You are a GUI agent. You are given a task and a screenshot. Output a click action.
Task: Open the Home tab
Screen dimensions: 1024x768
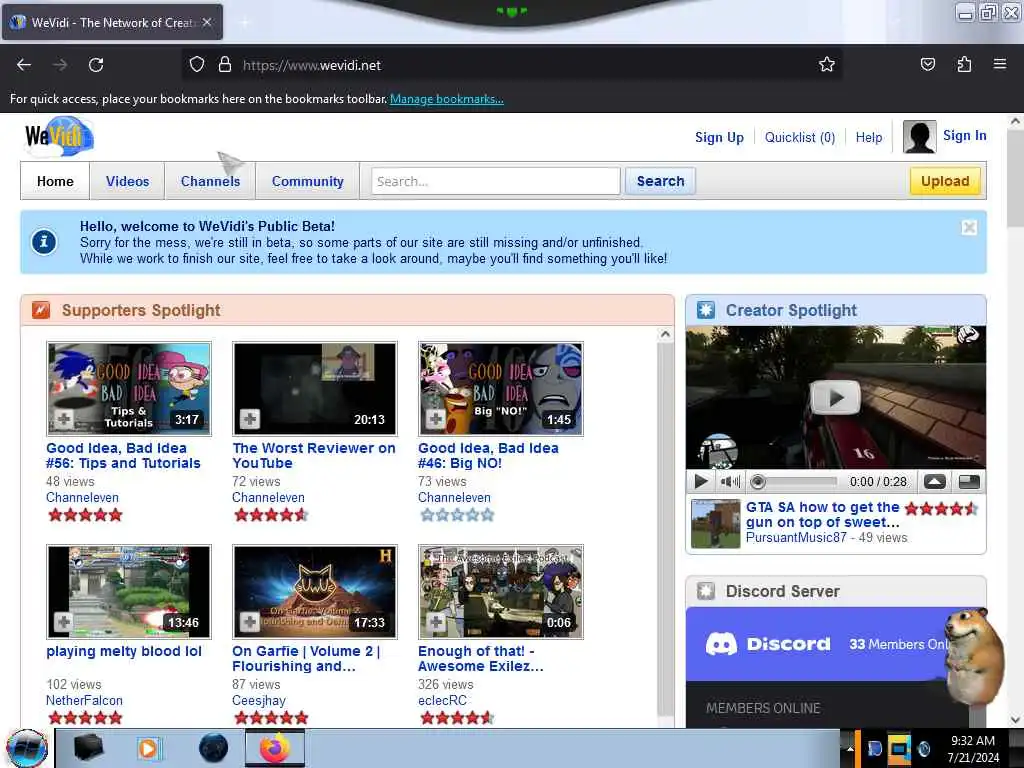55,181
